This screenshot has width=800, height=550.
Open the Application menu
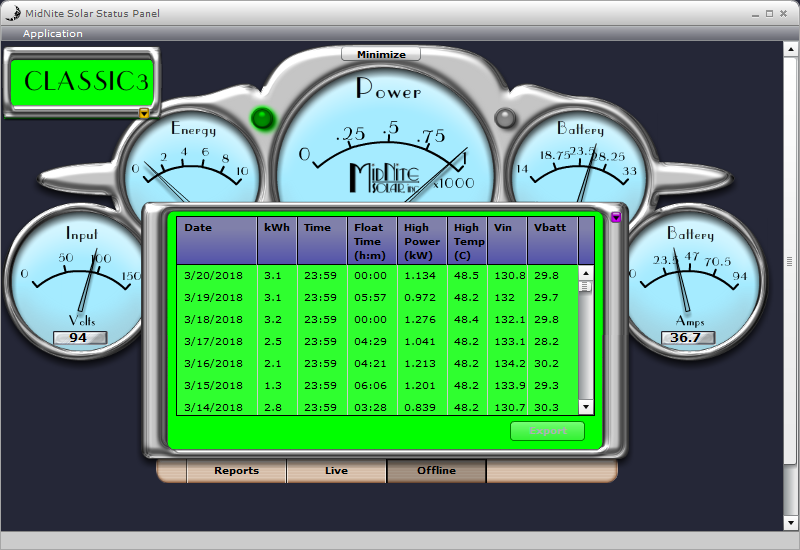(53, 34)
